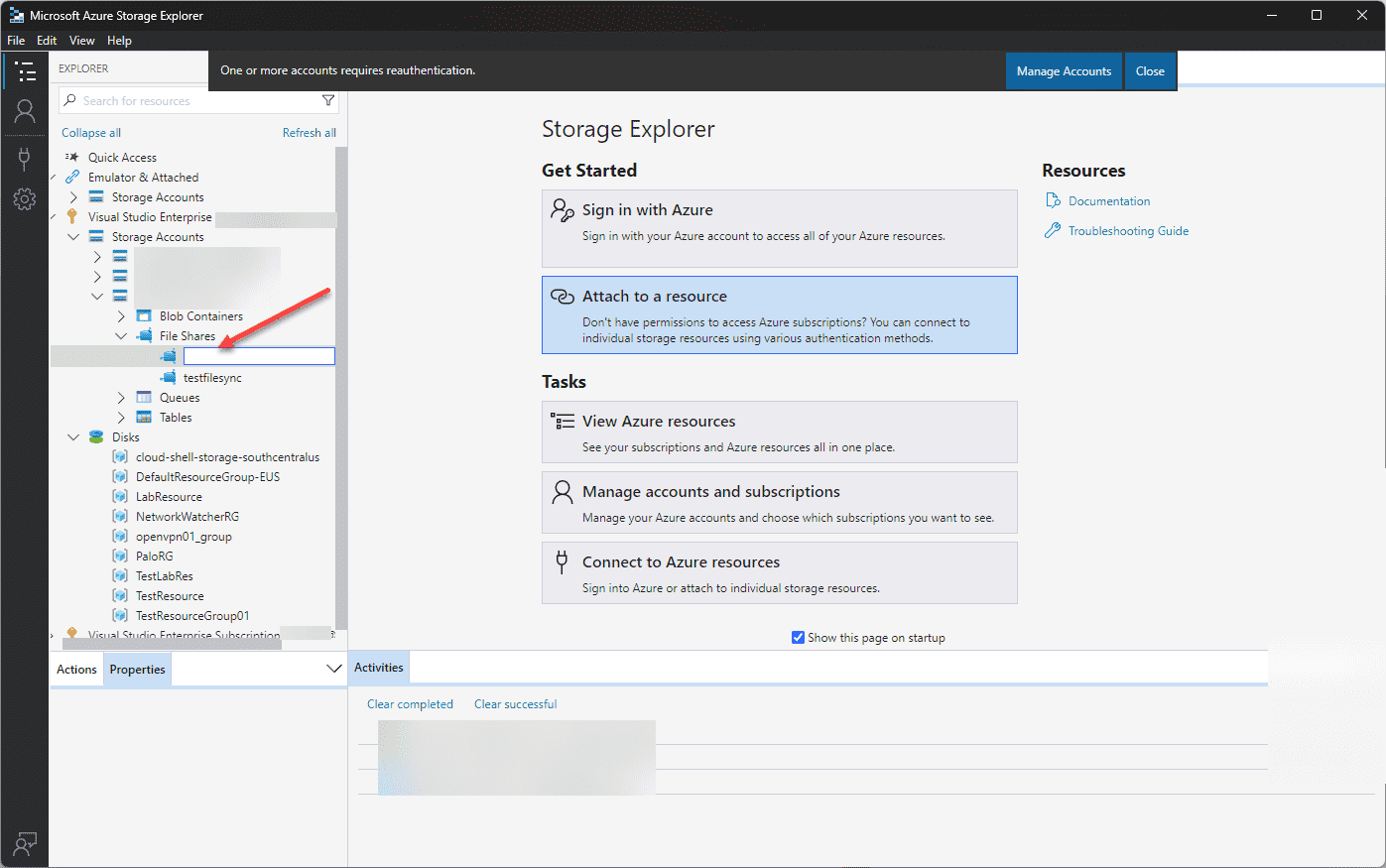This screenshot has height=868, width=1386.
Task: Click the Troubleshooting Guide wrench icon
Action: click(1053, 230)
